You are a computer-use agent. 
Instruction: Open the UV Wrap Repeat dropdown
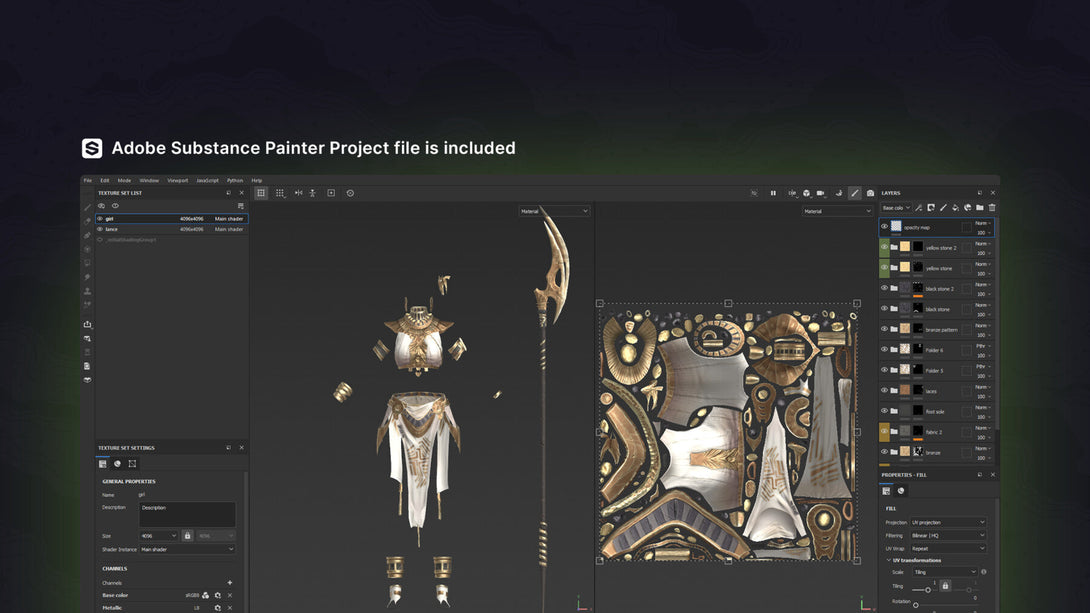click(948, 548)
